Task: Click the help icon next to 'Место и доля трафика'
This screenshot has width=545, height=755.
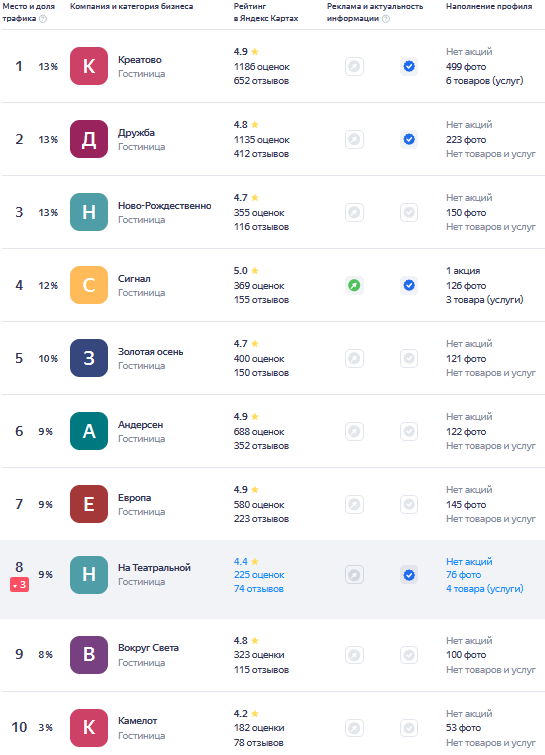Action: click(x=43, y=19)
